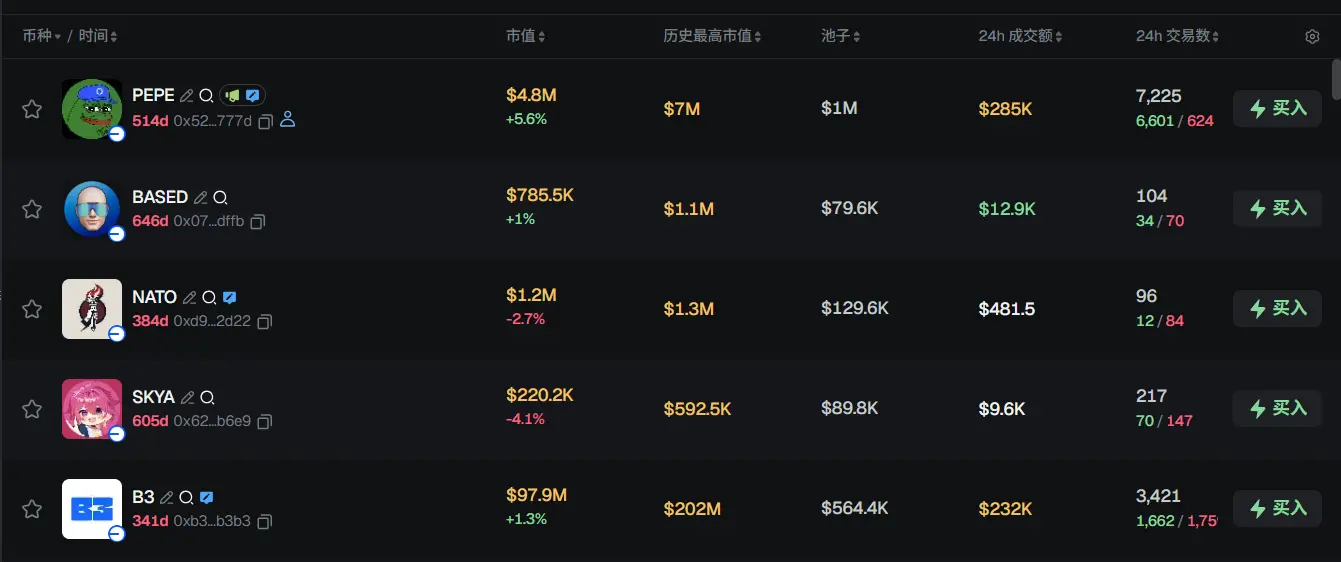
Task: Buy SKYA with the 买入 button
Action: coord(1277,409)
